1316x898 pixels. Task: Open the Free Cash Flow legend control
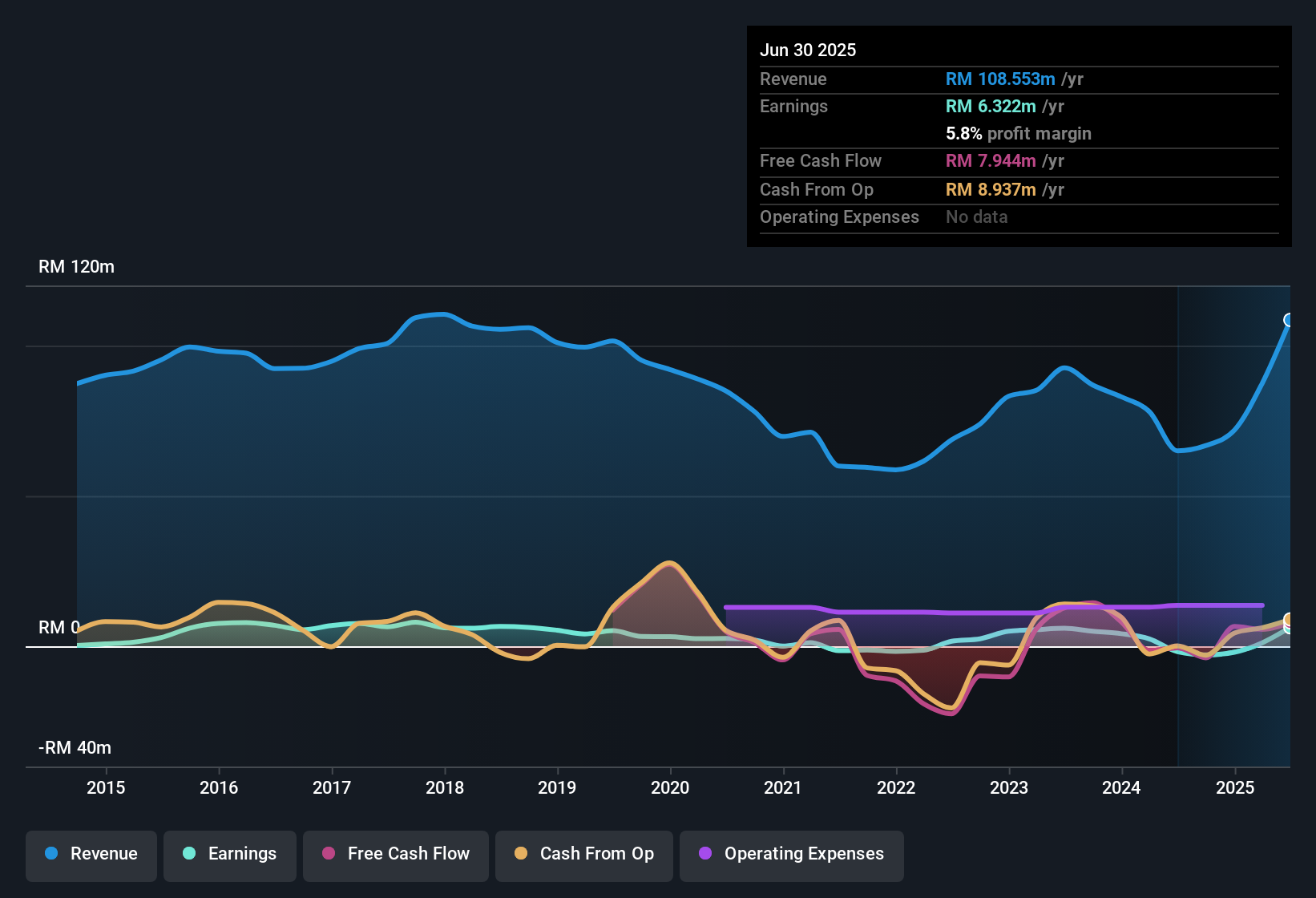coord(396,854)
